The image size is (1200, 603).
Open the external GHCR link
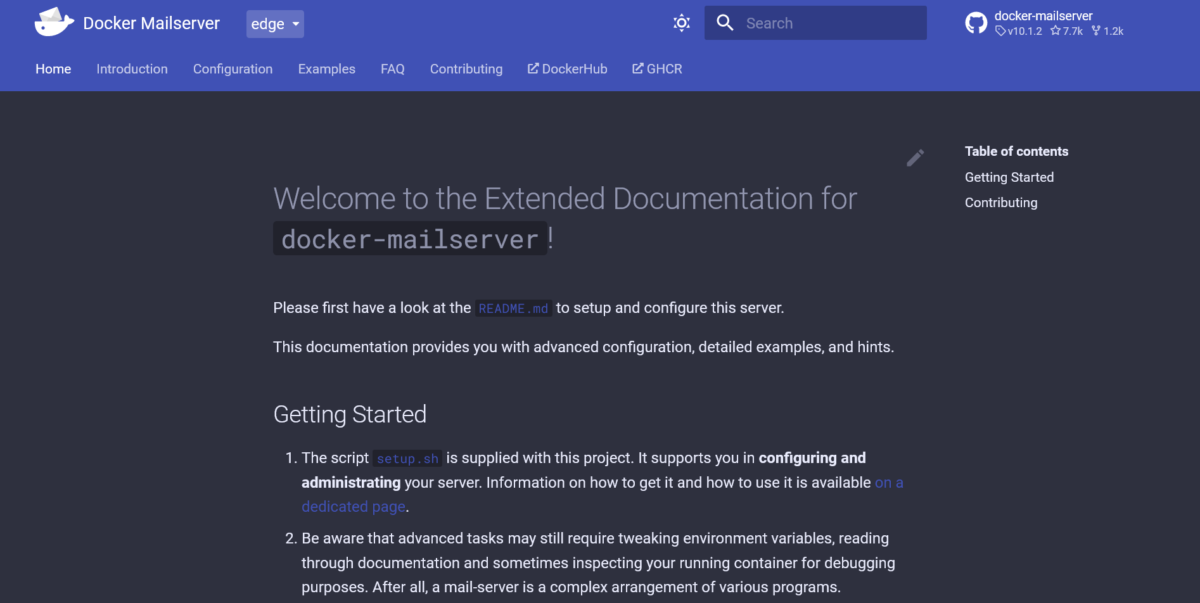coord(657,69)
